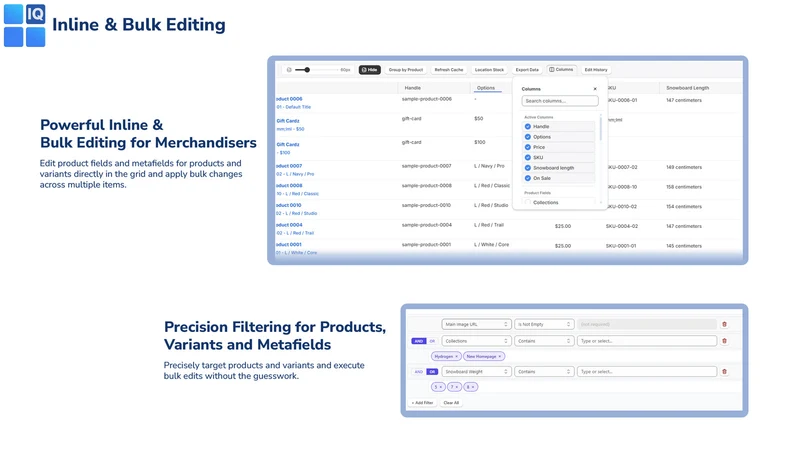Click the image size slider handle
This screenshot has width=800, height=450.
[307, 70]
